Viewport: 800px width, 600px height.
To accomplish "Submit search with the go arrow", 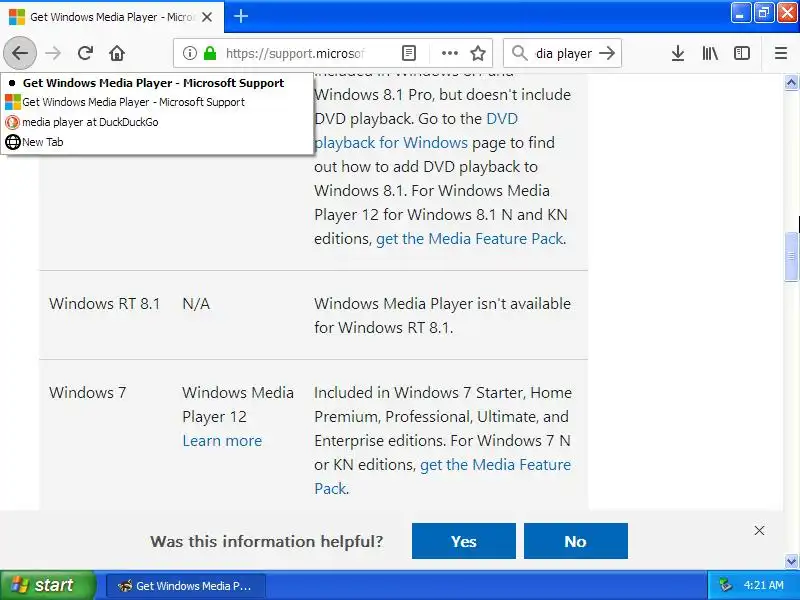I will point(607,53).
